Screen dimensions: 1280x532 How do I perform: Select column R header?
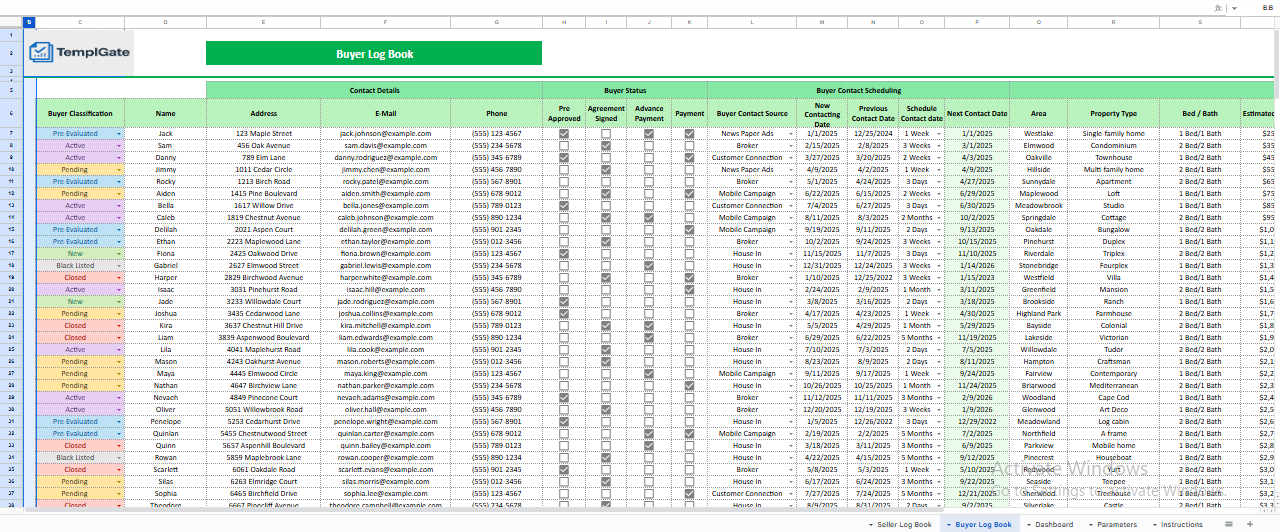click(x=1113, y=22)
